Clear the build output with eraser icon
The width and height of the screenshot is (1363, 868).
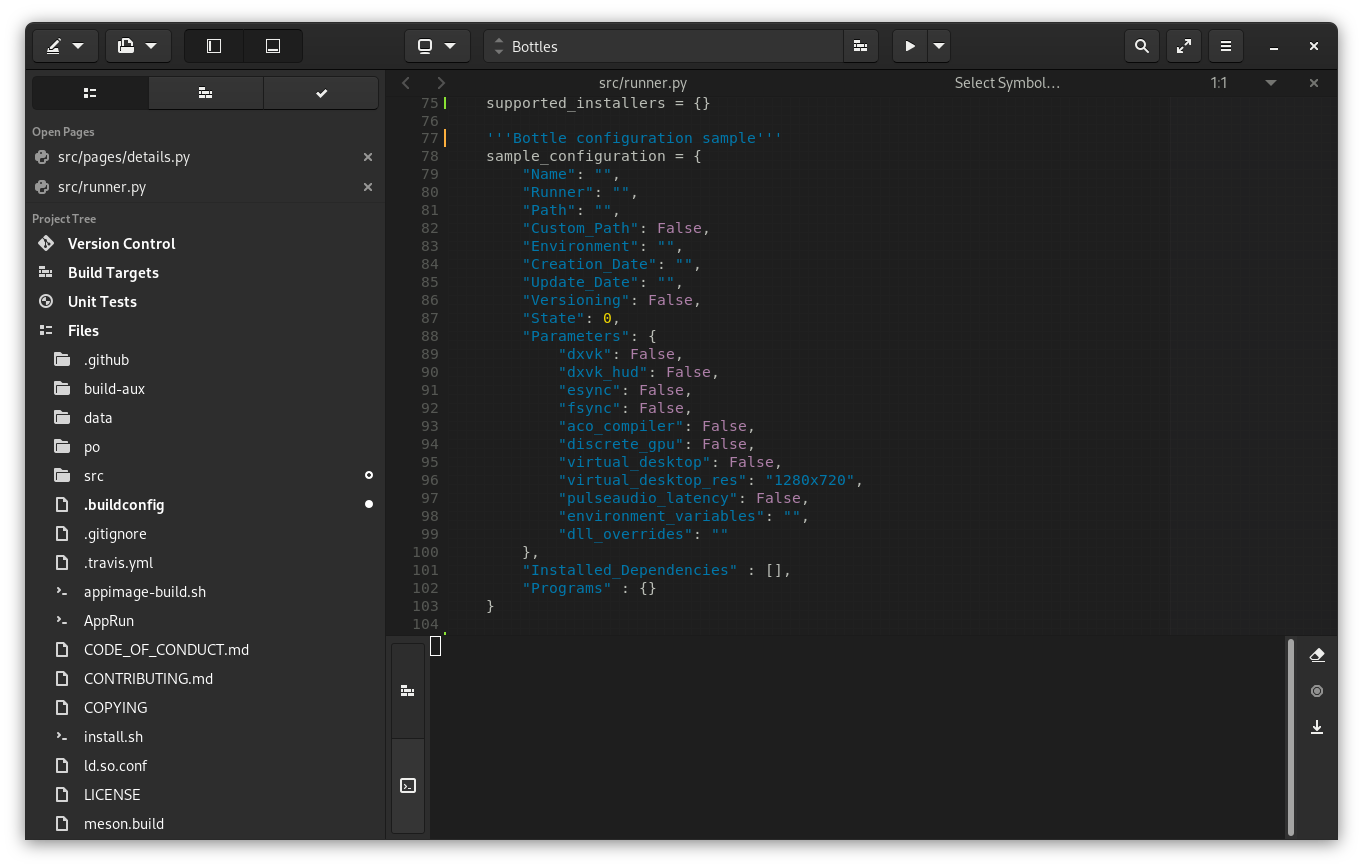pos(1317,655)
